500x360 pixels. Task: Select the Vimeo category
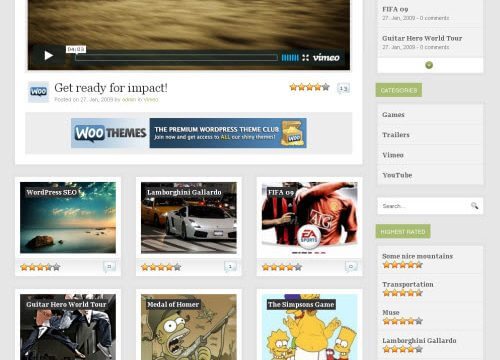coord(393,155)
